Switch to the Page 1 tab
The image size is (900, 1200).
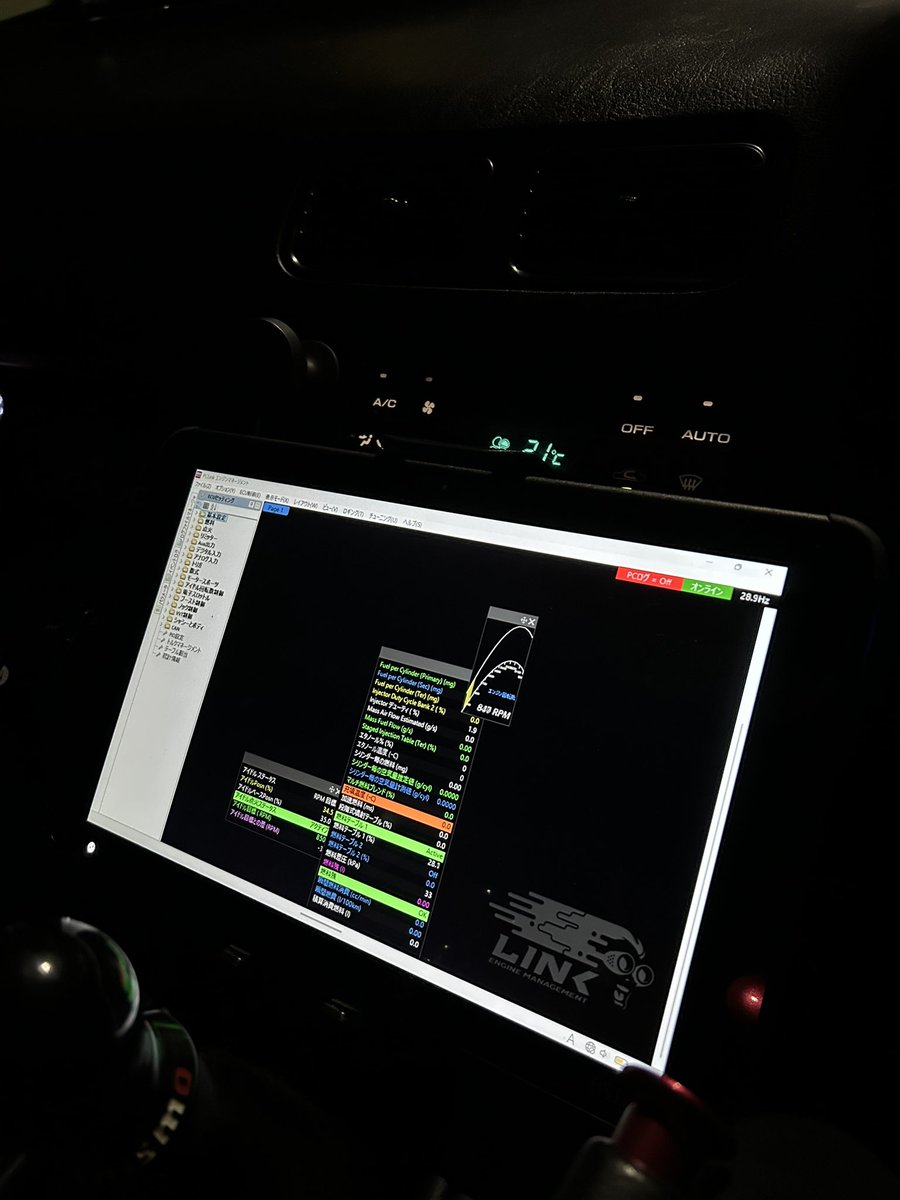coord(276,509)
